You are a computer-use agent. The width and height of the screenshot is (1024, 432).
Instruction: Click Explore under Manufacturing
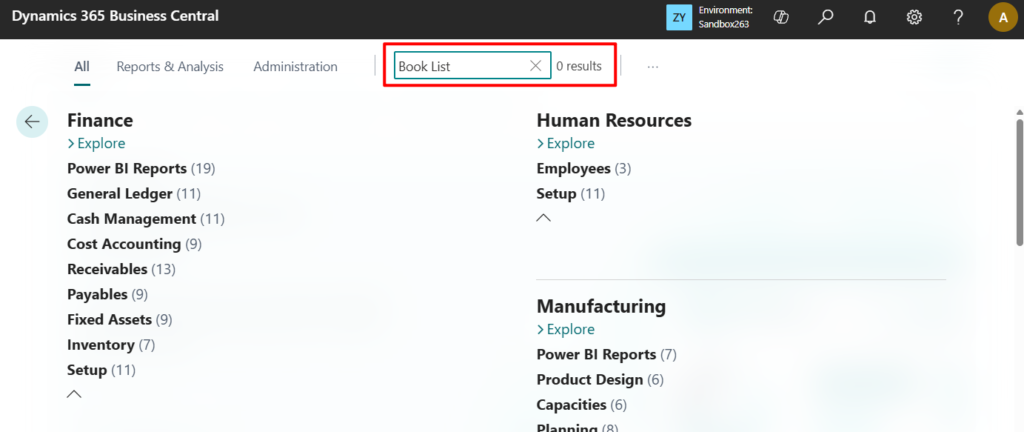566,329
